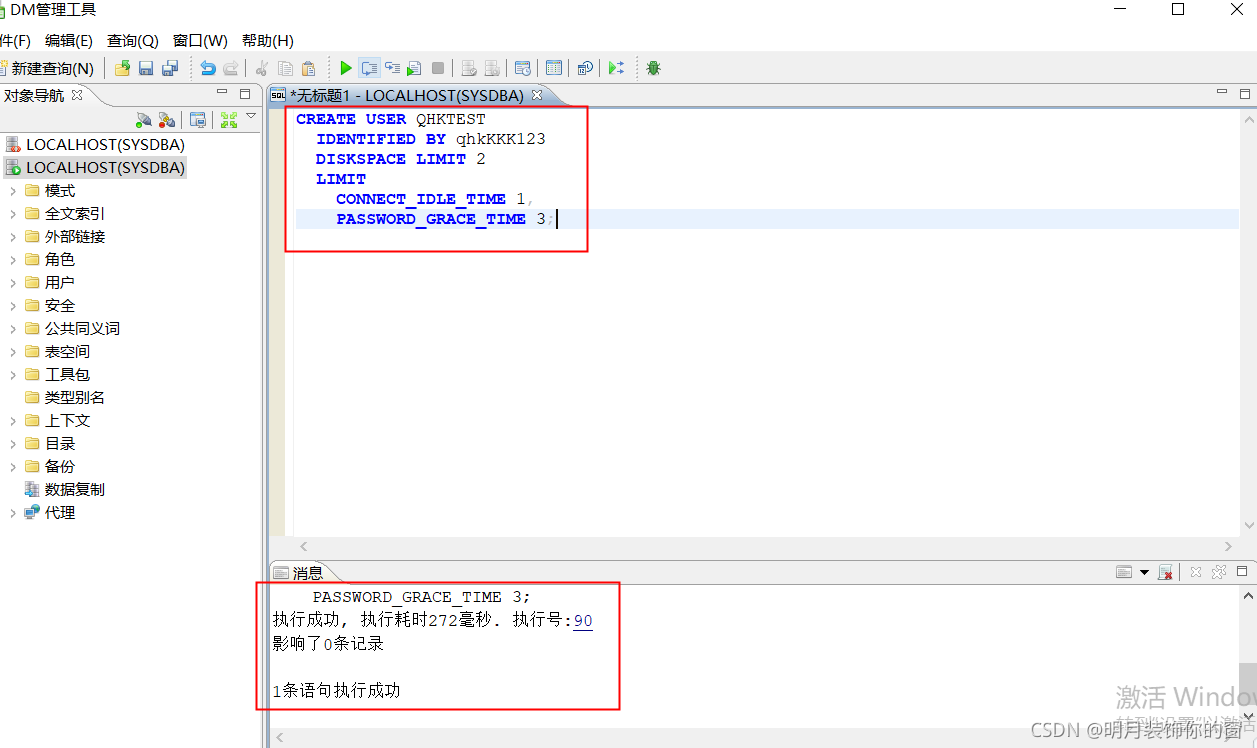Click the undo arrow icon
Viewport: 1257px width, 748px height.
pos(208,68)
